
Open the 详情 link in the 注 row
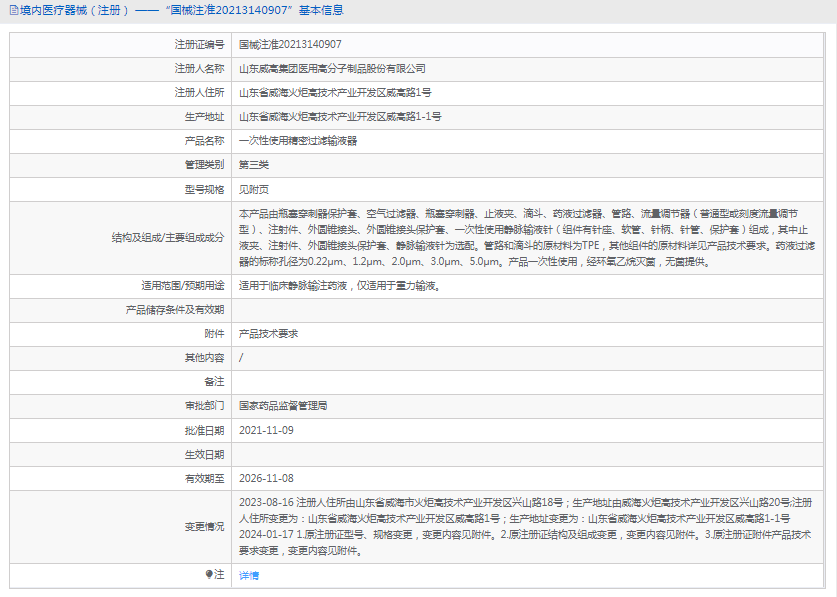(x=249, y=576)
